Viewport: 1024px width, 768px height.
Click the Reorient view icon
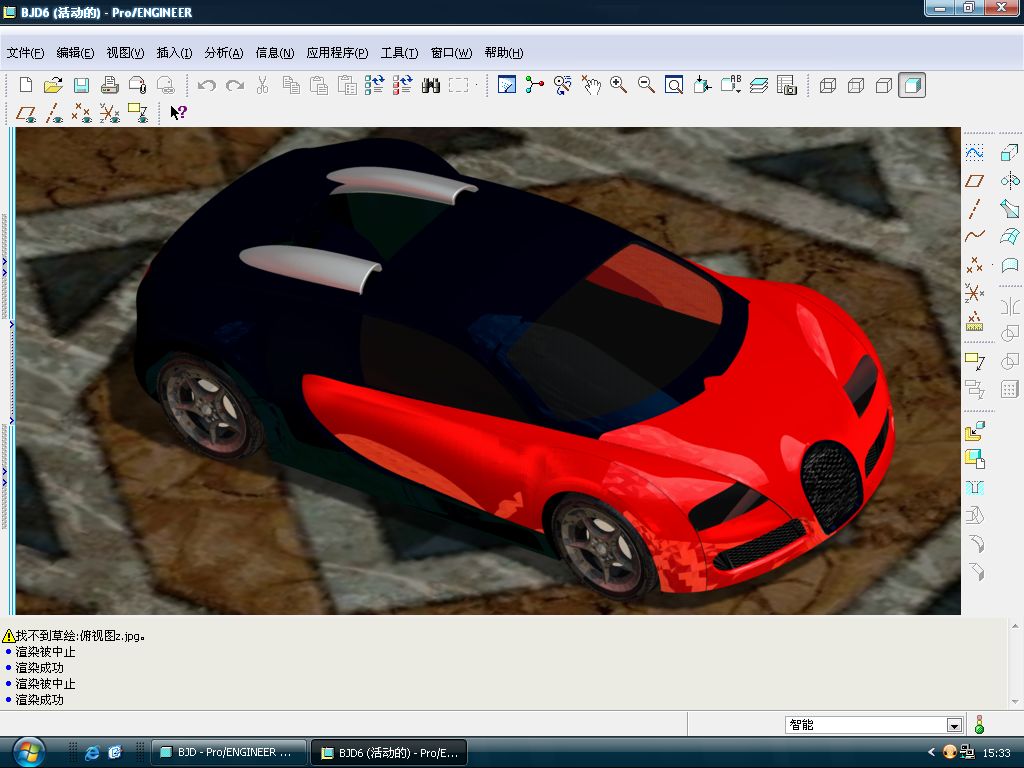[702, 85]
